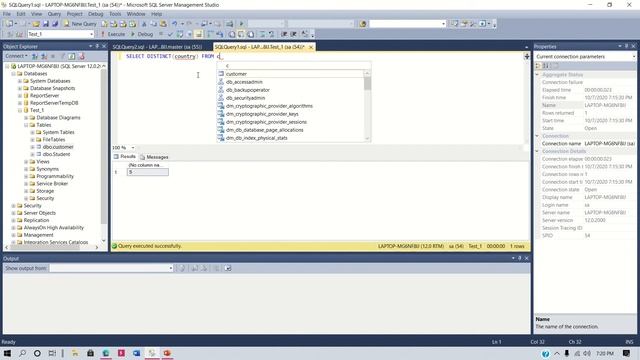
Task: Click the Paste icon in toolbar
Action: coord(163,24)
